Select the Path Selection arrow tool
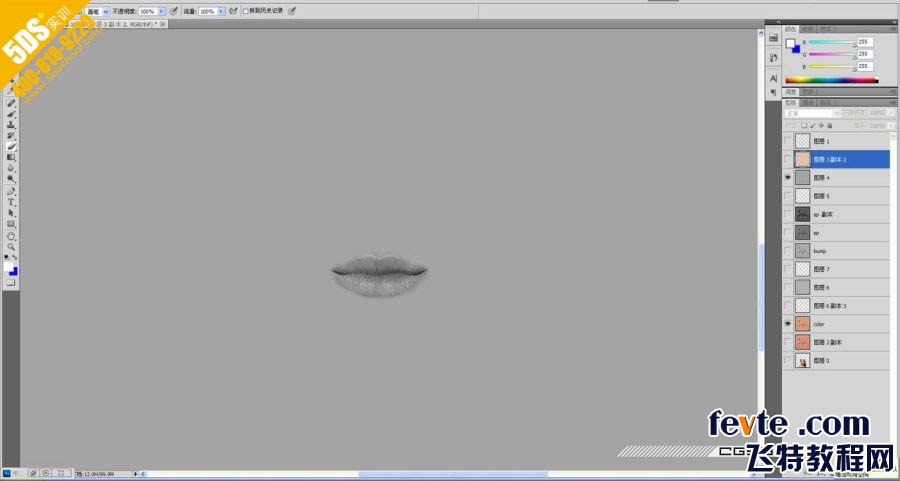 point(11,212)
